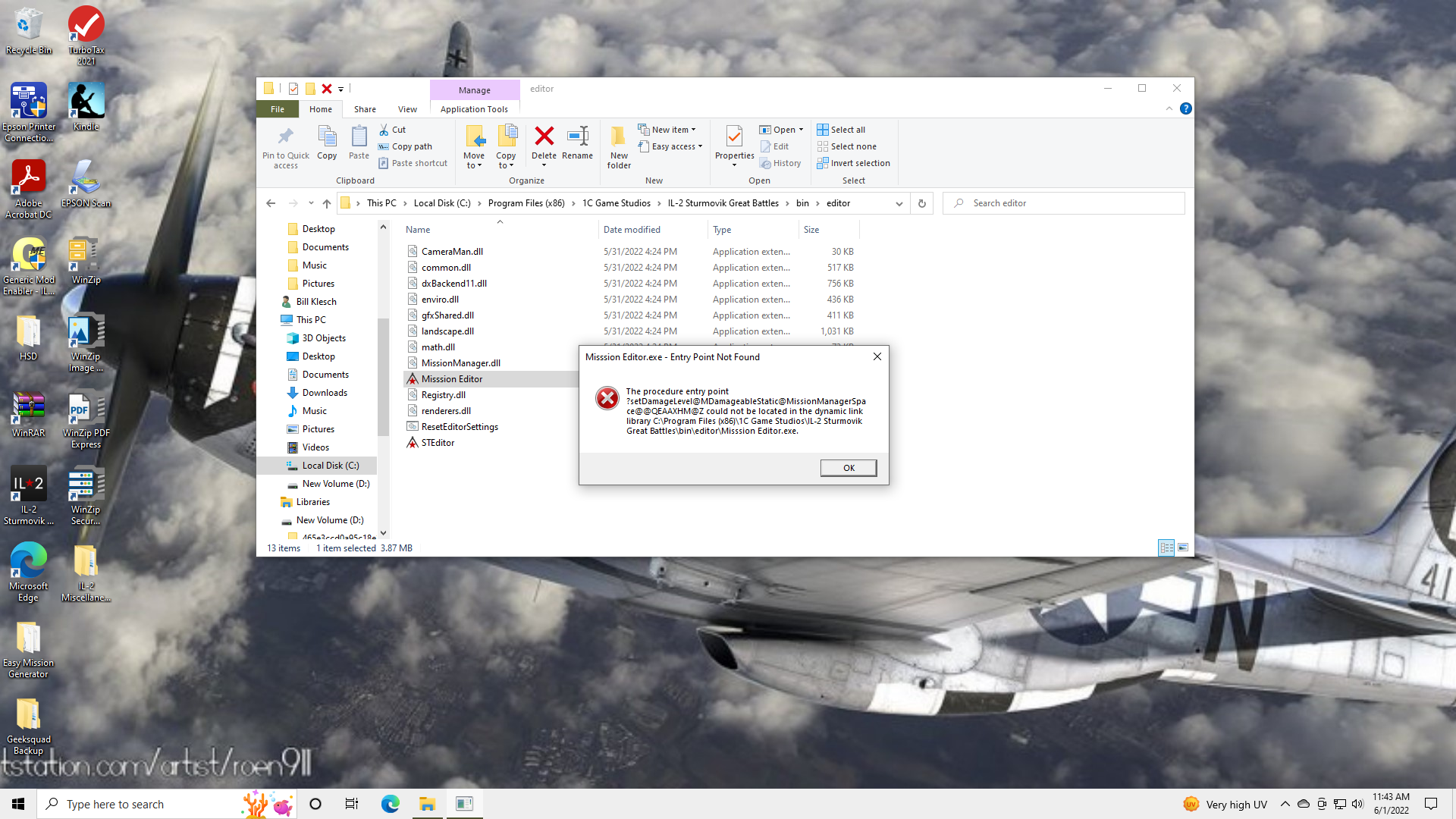Image resolution: width=1456 pixels, height=819 pixels.
Task: Click Invert selection option
Action: point(859,163)
